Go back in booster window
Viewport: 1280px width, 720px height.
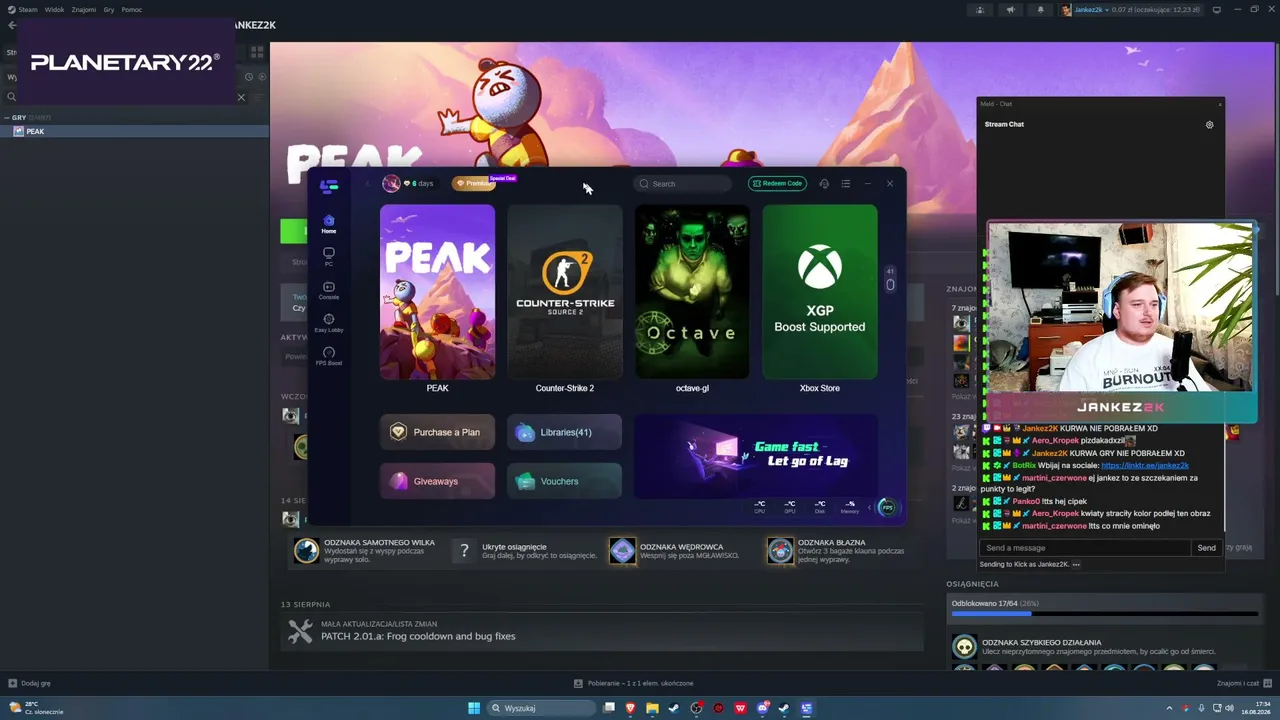[367, 184]
